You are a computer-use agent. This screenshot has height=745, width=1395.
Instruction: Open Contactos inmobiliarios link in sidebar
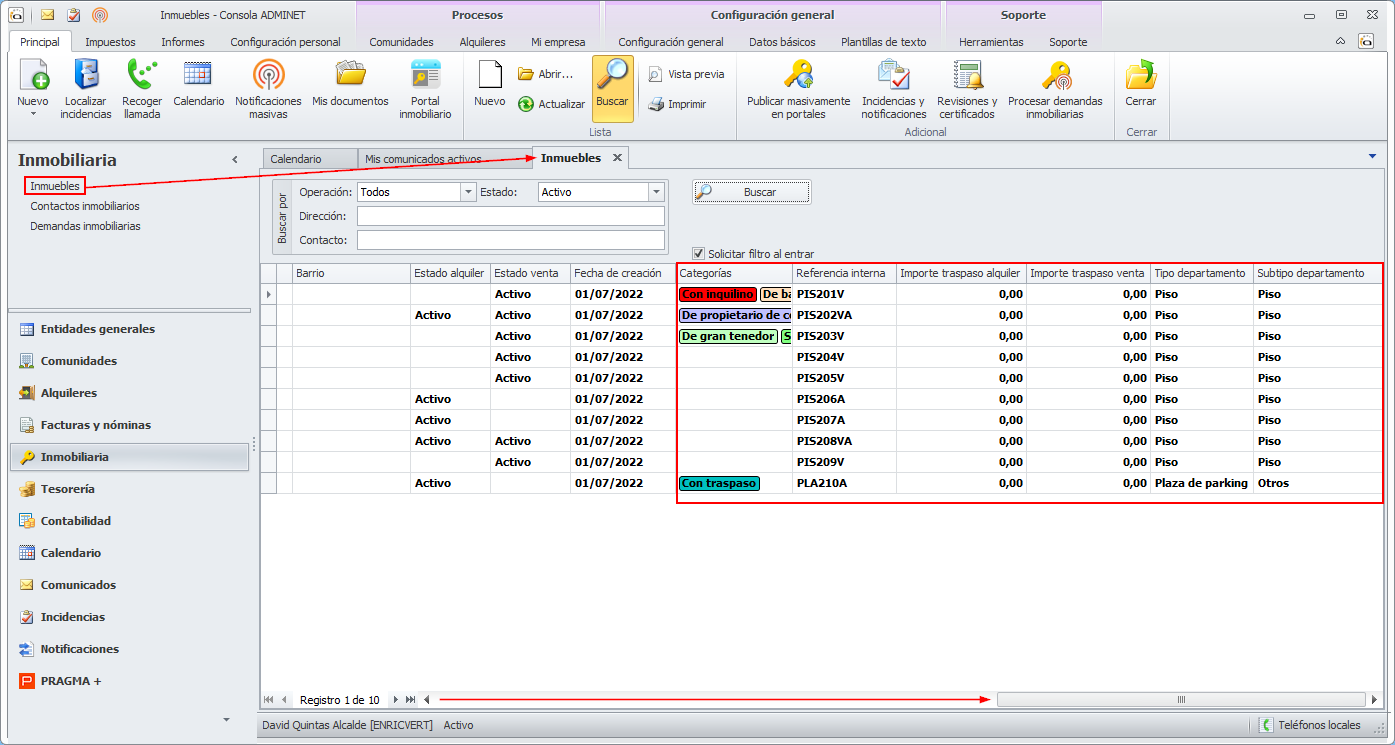click(85, 206)
